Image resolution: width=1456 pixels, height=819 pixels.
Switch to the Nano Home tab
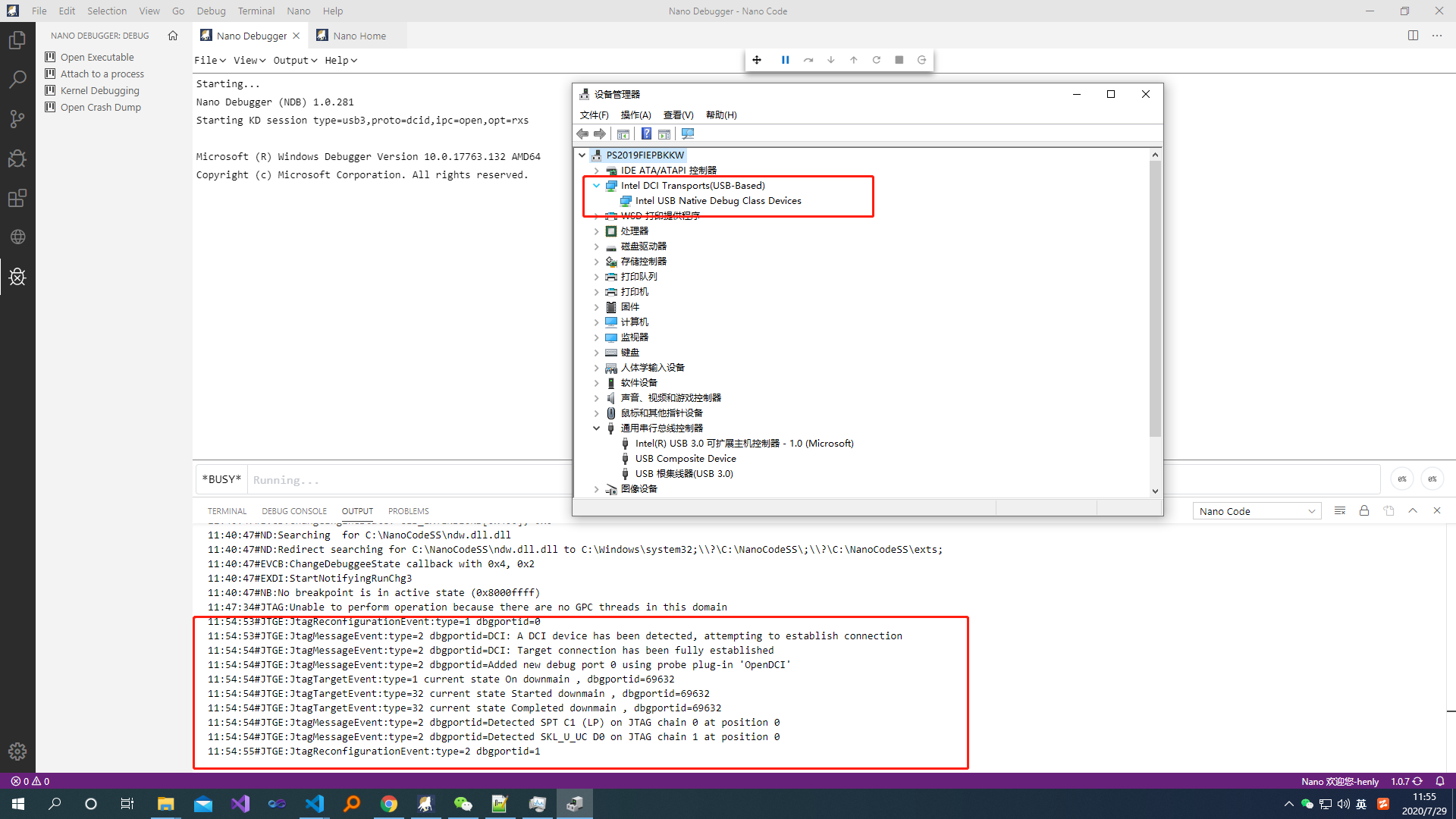pyautogui.click(x=359, y=36)
